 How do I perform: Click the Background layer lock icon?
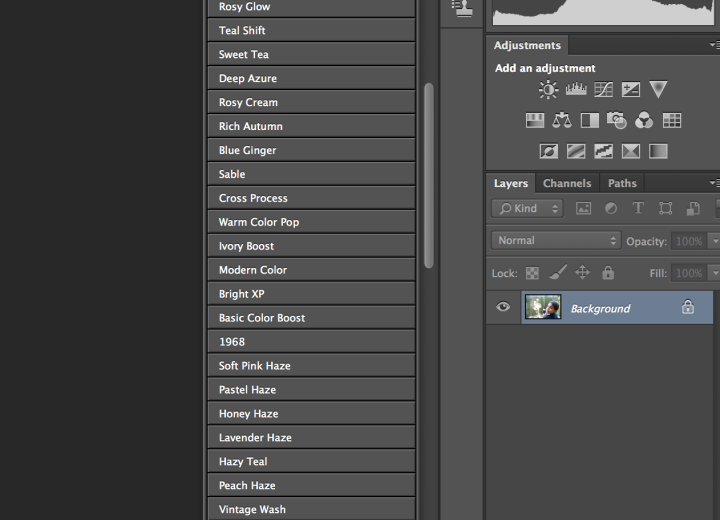point(688,306)
